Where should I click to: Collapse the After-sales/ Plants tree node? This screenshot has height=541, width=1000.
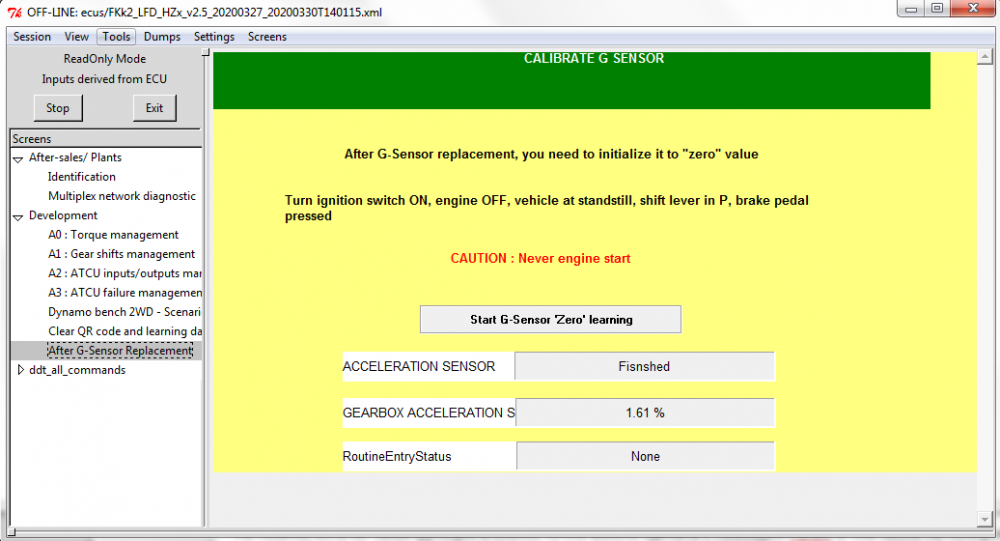click(x=18, y=159)
